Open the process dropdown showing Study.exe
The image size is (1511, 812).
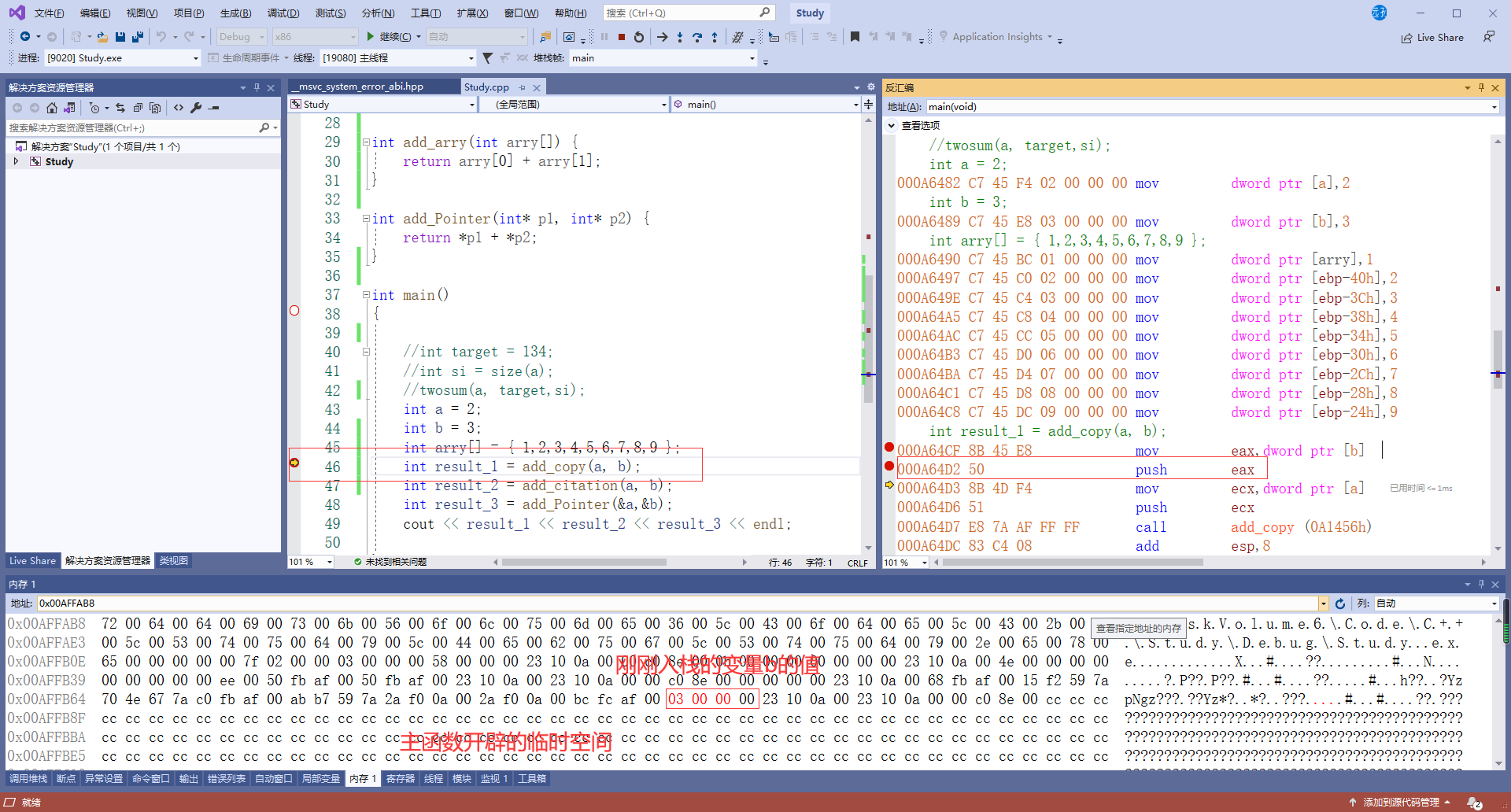click(x=123, y=58)
